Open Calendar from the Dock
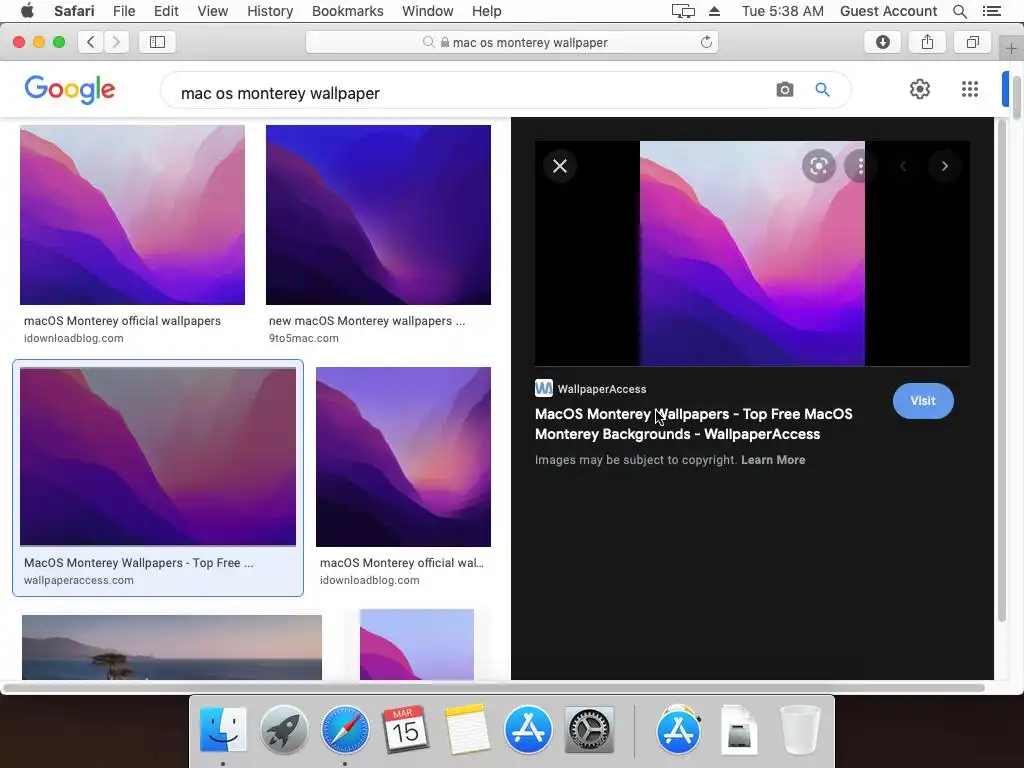Viewport: 1024px width, 768px height. 406,729
